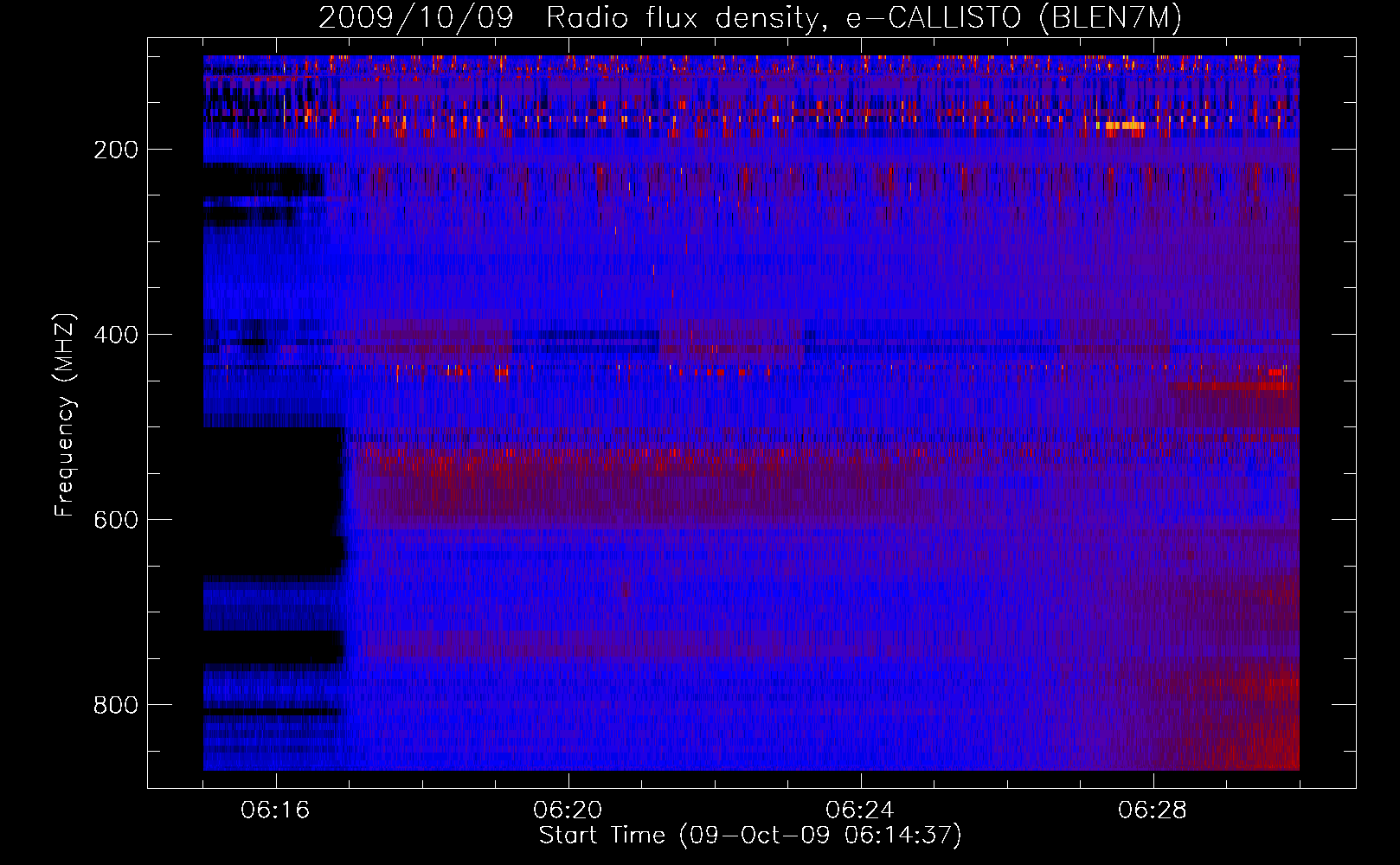Click the '06:20' time tick label
This screenshot has width=1400, height=865.
pos(568,810)
